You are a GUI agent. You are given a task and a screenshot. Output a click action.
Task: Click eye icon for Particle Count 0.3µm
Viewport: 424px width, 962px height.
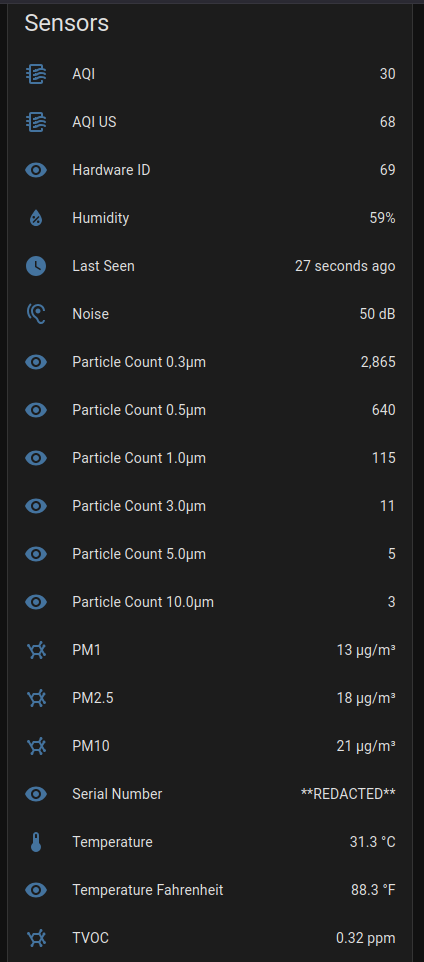pos(36,362)
